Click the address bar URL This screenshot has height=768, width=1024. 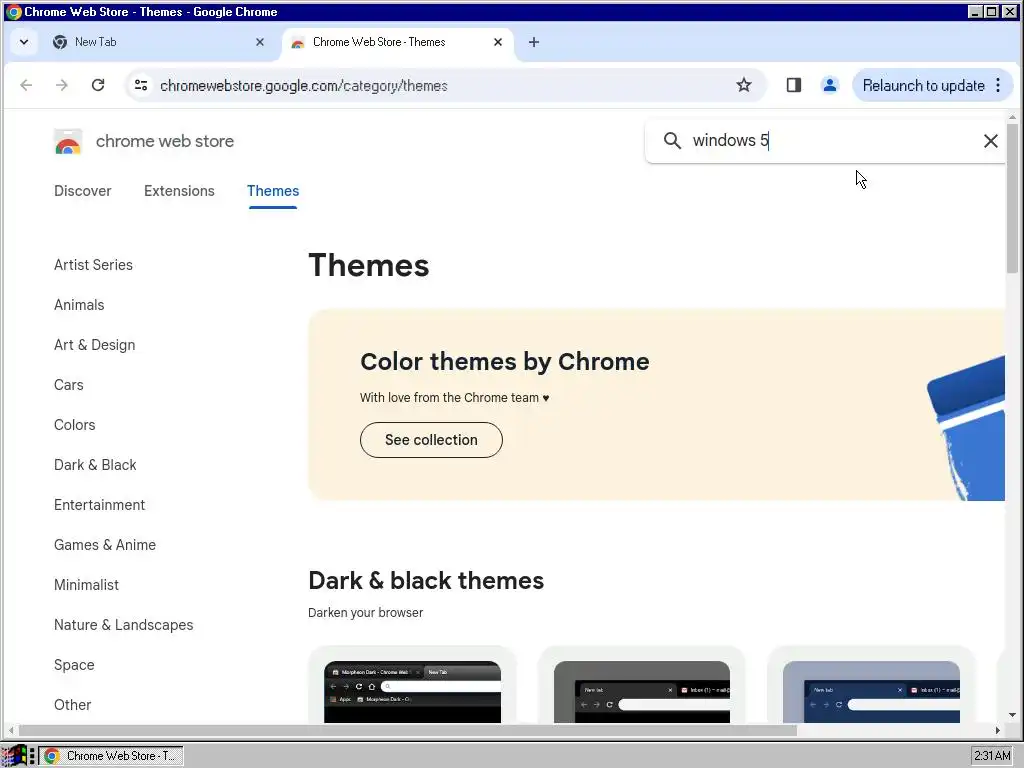[x=304, y=86]
